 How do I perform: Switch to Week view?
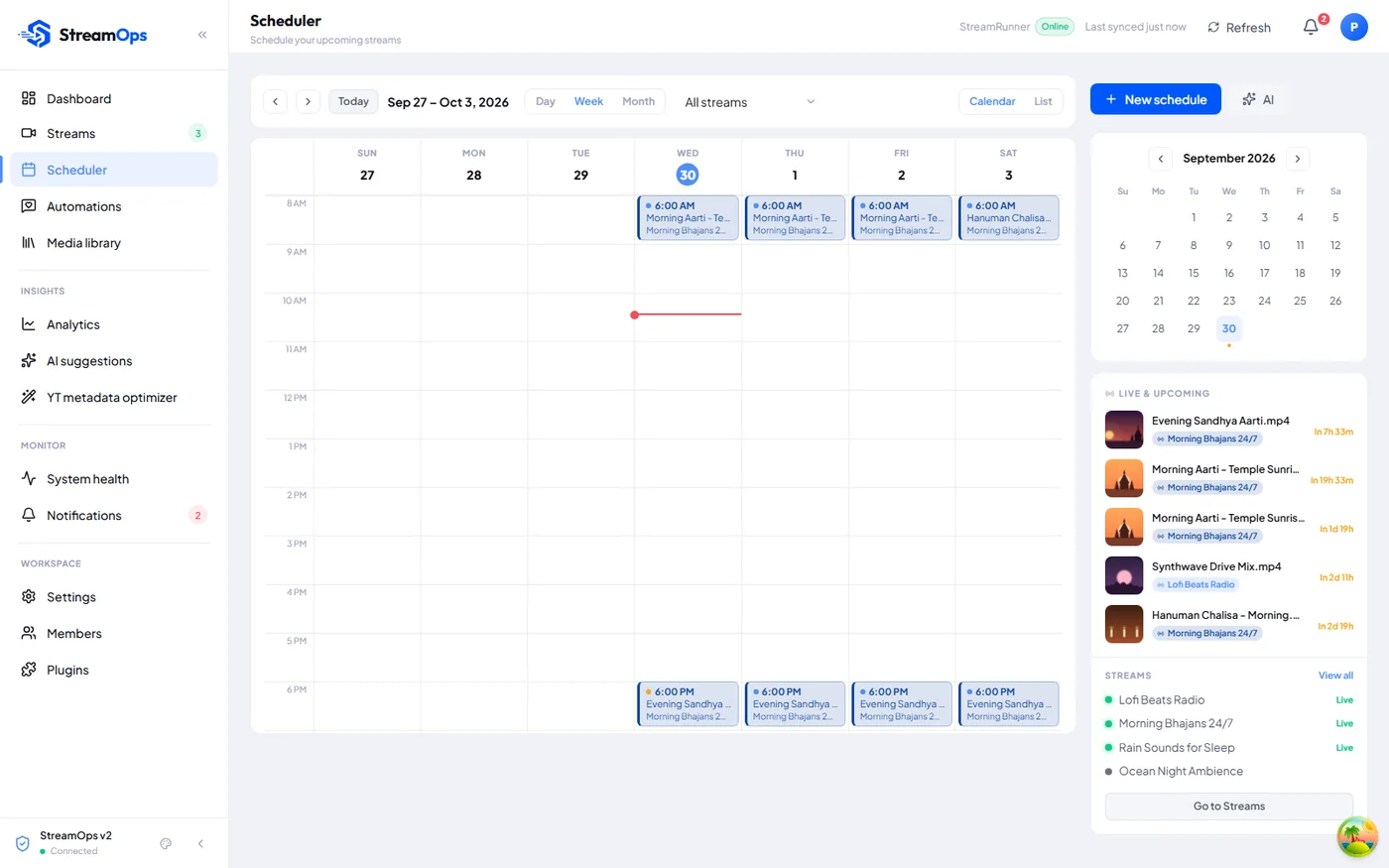(x=588, y=101)
